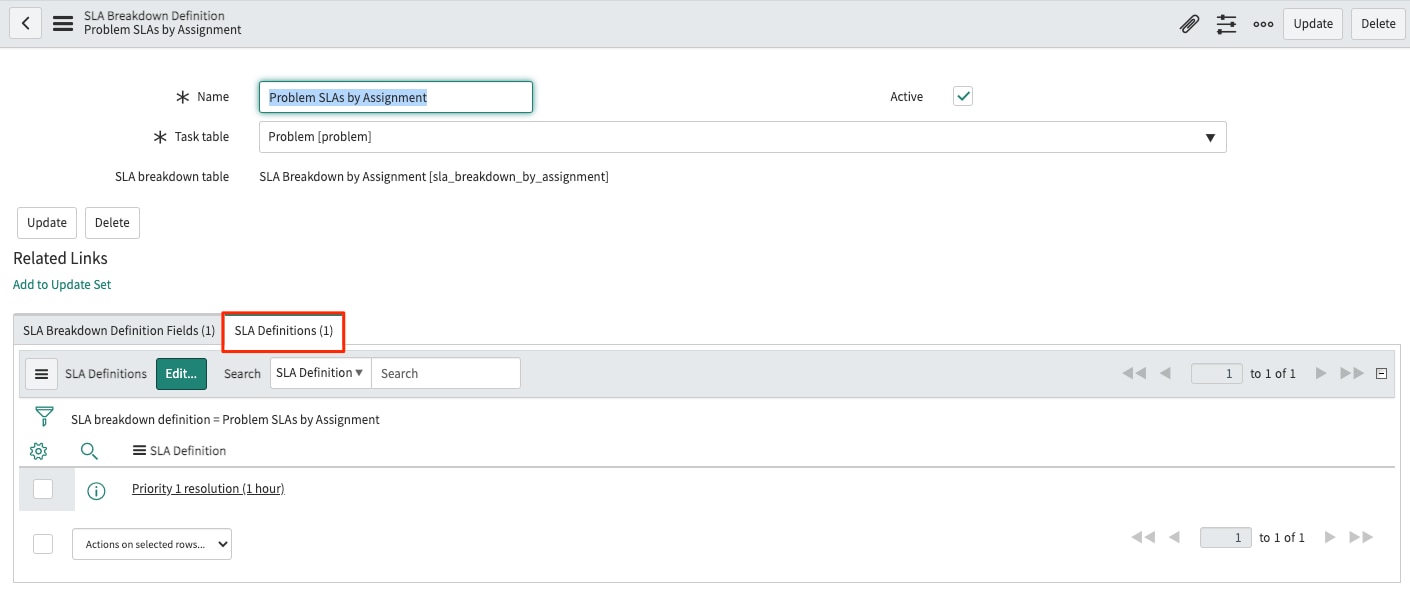Open the Task table dropdown
The height and width of the screenshot is (597, 1410).
click(1210, 136)
